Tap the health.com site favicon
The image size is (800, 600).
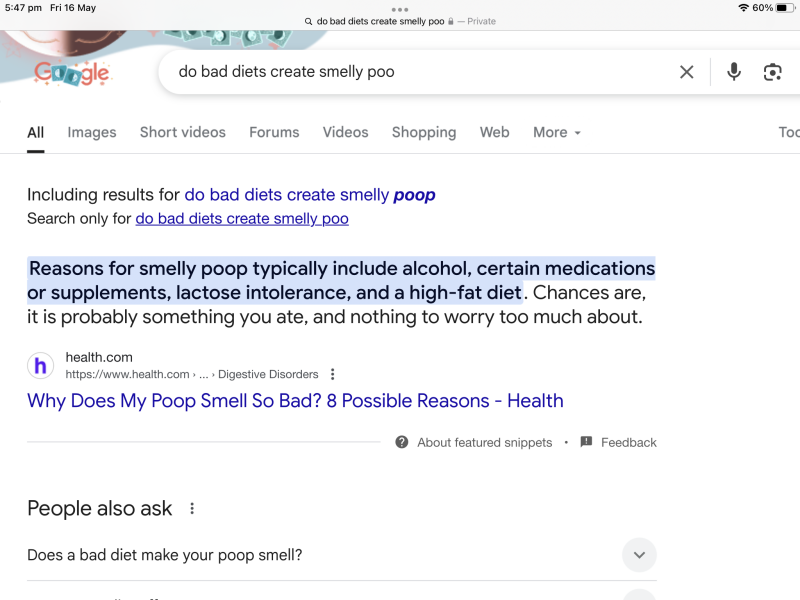40,366
